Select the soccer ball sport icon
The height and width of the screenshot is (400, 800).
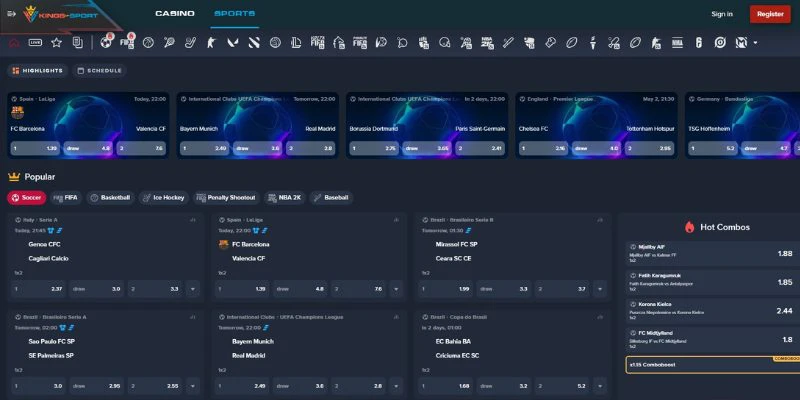(106, 42)
